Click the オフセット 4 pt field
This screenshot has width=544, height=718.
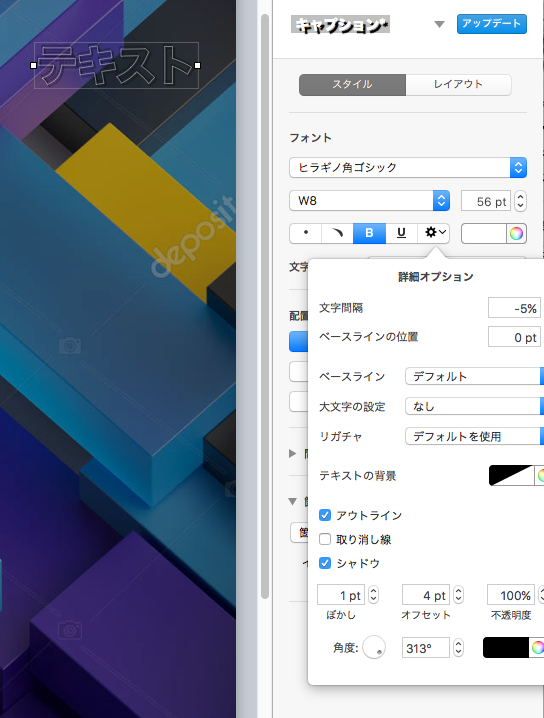coord(426,595)
